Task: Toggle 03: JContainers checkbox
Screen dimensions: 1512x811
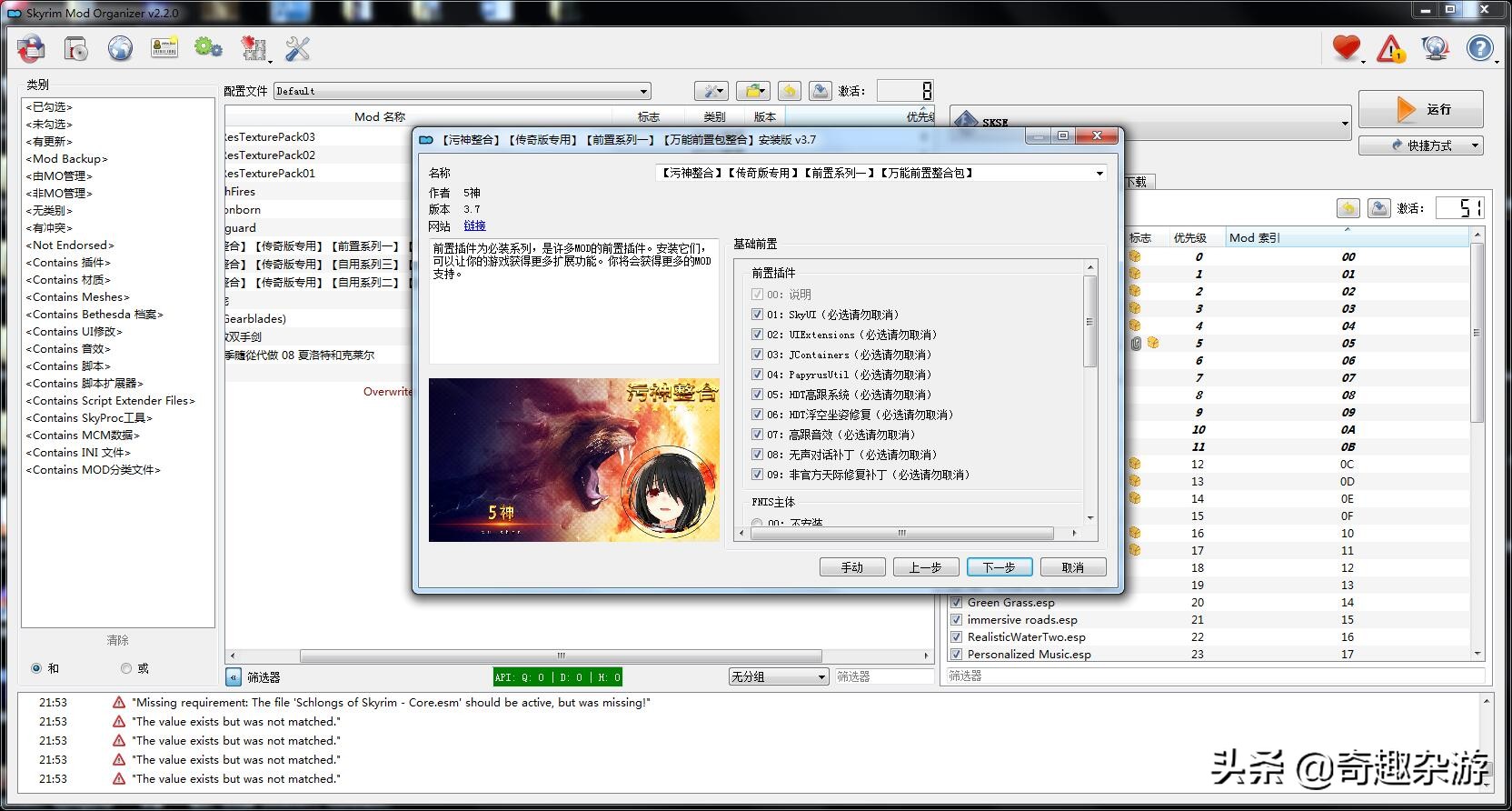Action: [757, 355]
